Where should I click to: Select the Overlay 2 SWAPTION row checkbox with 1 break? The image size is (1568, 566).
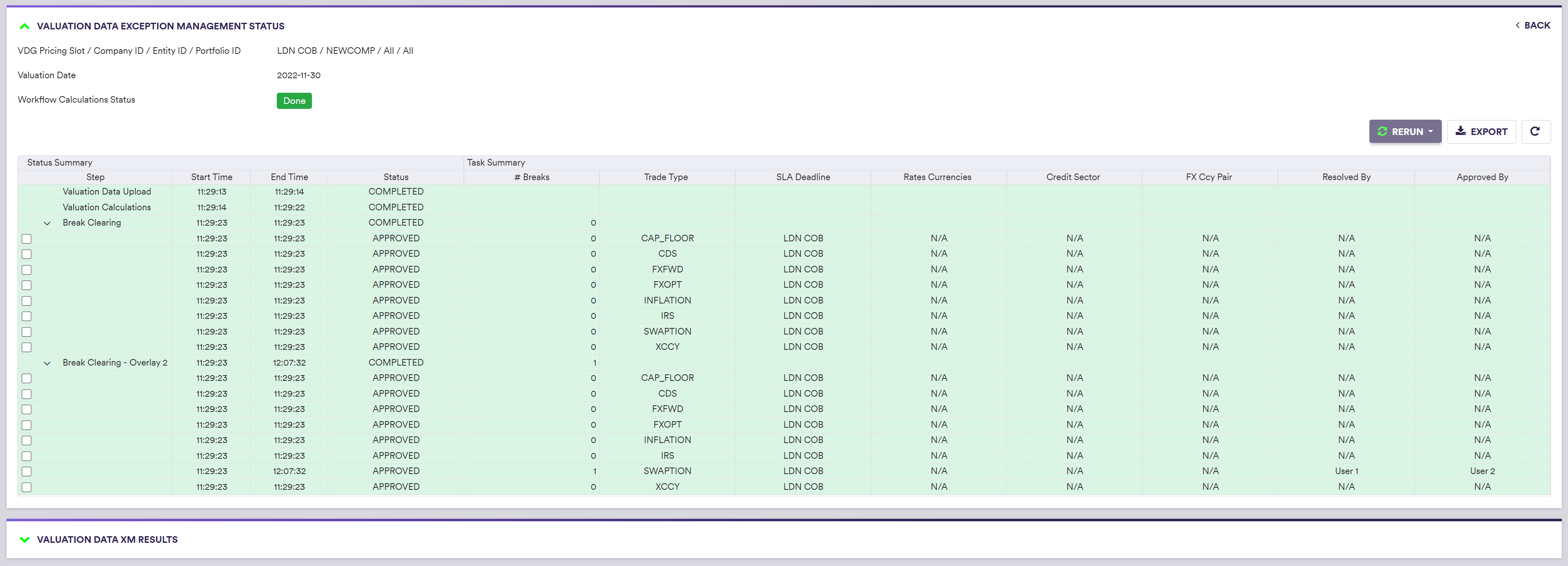pyautogui.click(x=27, y=472)
